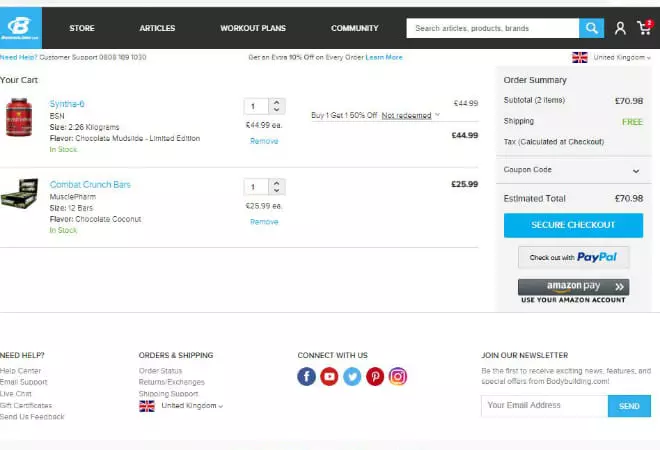Remove Combat Crunch Bars from the cart
This screenshot has width=660, height=450.
coord(264,222)
